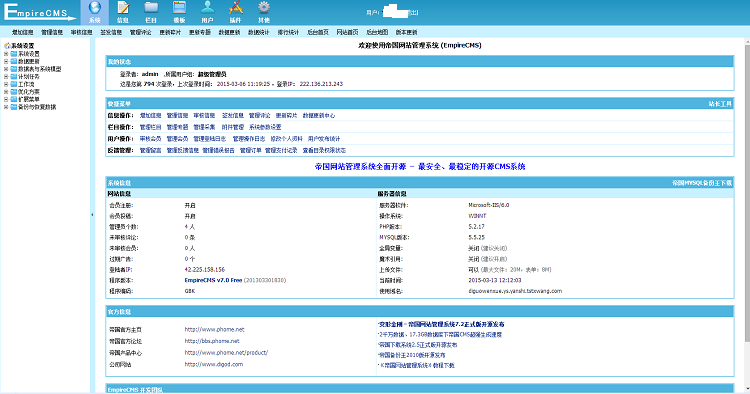Open the 栏目 folder icon tab
The height and width of the screenshot is (394, 750).
[x=151, y=12]
